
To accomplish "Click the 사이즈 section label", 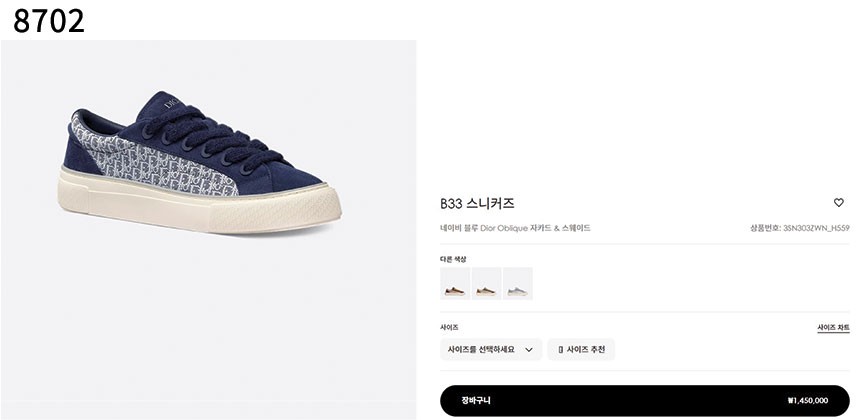I will tap(449, 327).
